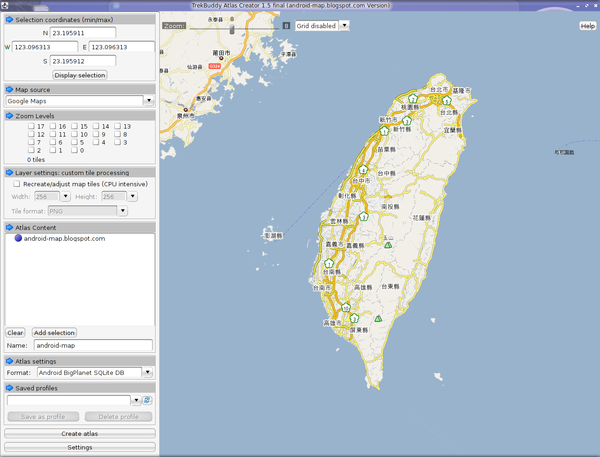Enable zoom level 16 checkbox
Screen dimensions: 600x457
[x=53, y=126]
